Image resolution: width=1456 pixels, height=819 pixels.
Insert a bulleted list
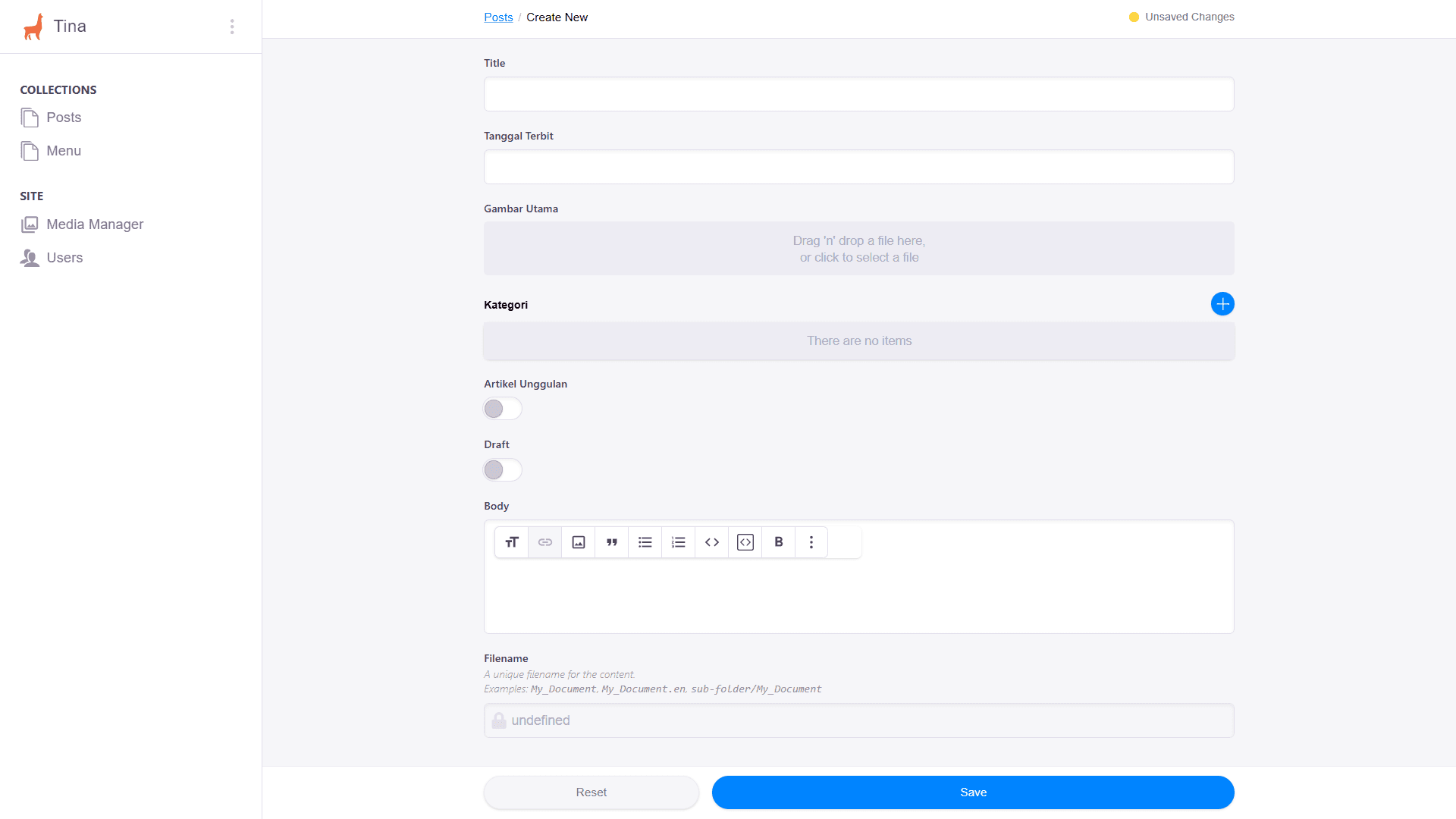(645, 542)
